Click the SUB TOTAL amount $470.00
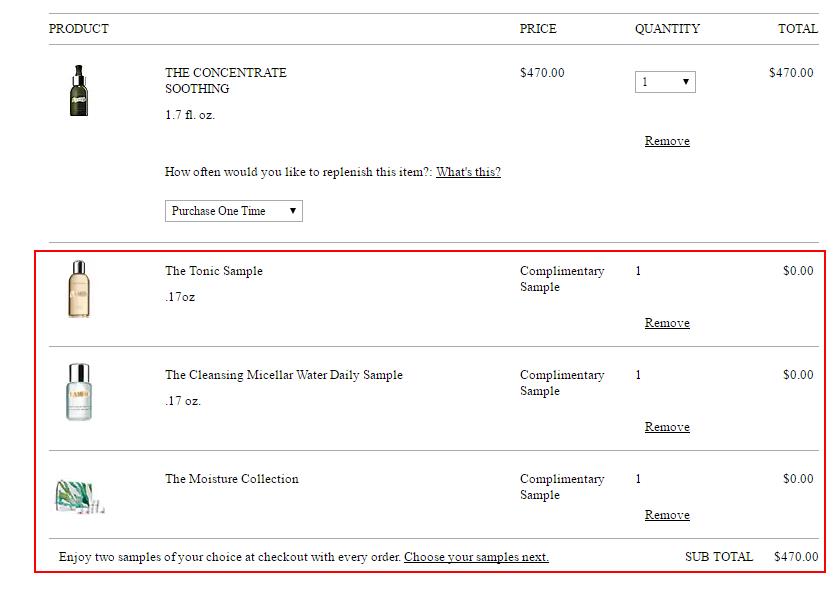 pos(796,557)
